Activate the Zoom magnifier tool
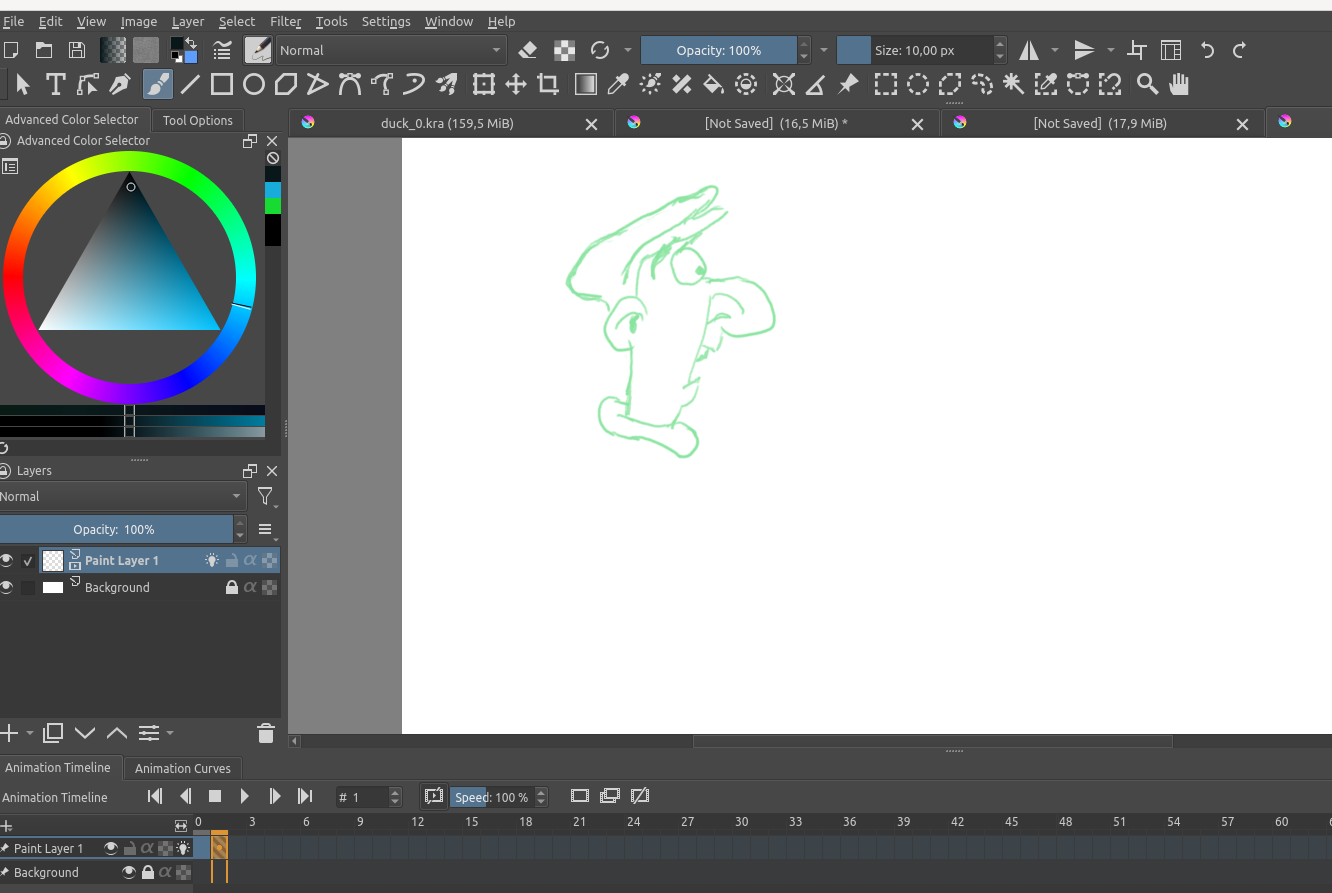This screenshot has width=1332, height=893. click(x=1148, y=85)
